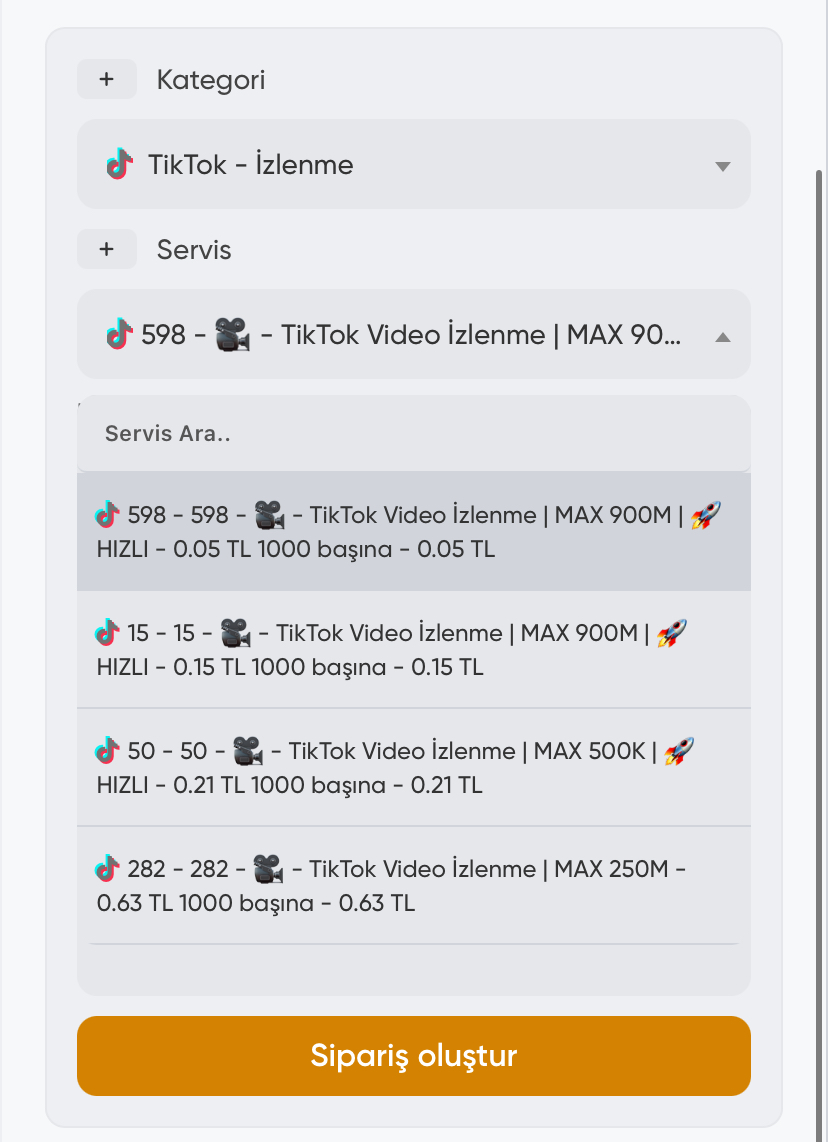The width and height of the screenshot is (828, 1142).
Task: Click the rocket icon on the 598 service option
Action: 705,515
